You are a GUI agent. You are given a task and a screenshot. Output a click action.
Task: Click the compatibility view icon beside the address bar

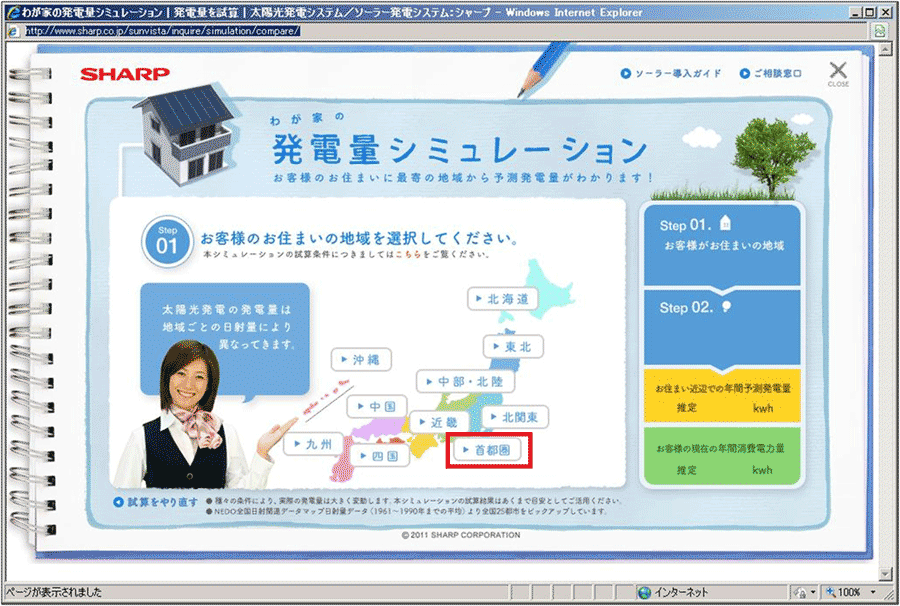pos(877,31)
